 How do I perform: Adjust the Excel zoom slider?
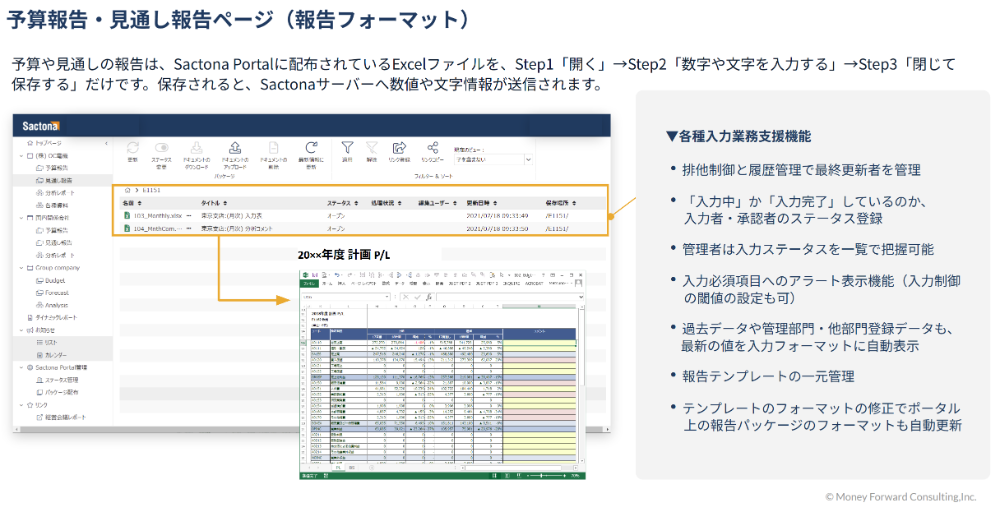542,476
